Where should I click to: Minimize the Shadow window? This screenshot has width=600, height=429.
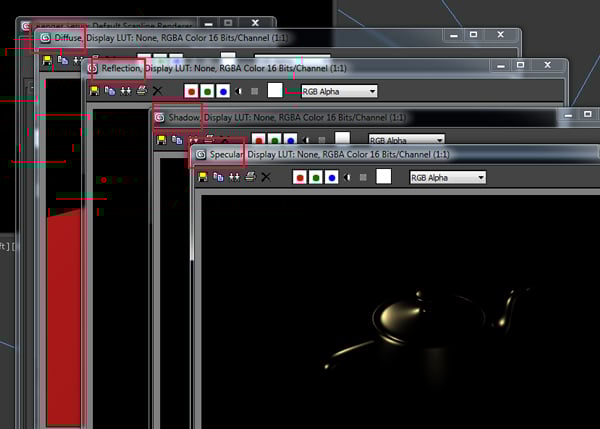[x=568, y=115]
